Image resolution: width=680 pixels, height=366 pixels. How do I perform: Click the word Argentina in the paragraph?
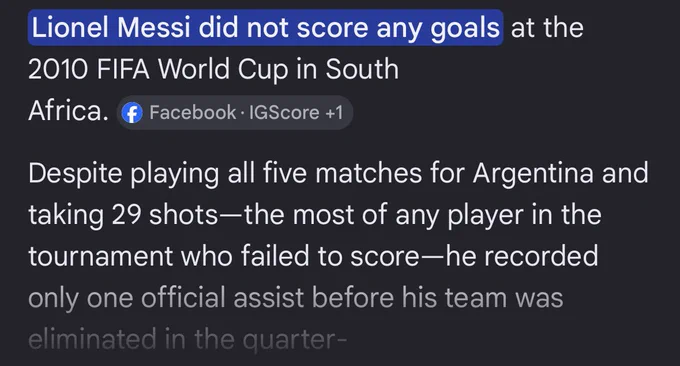pyautogui.click(x=533, y=174)
